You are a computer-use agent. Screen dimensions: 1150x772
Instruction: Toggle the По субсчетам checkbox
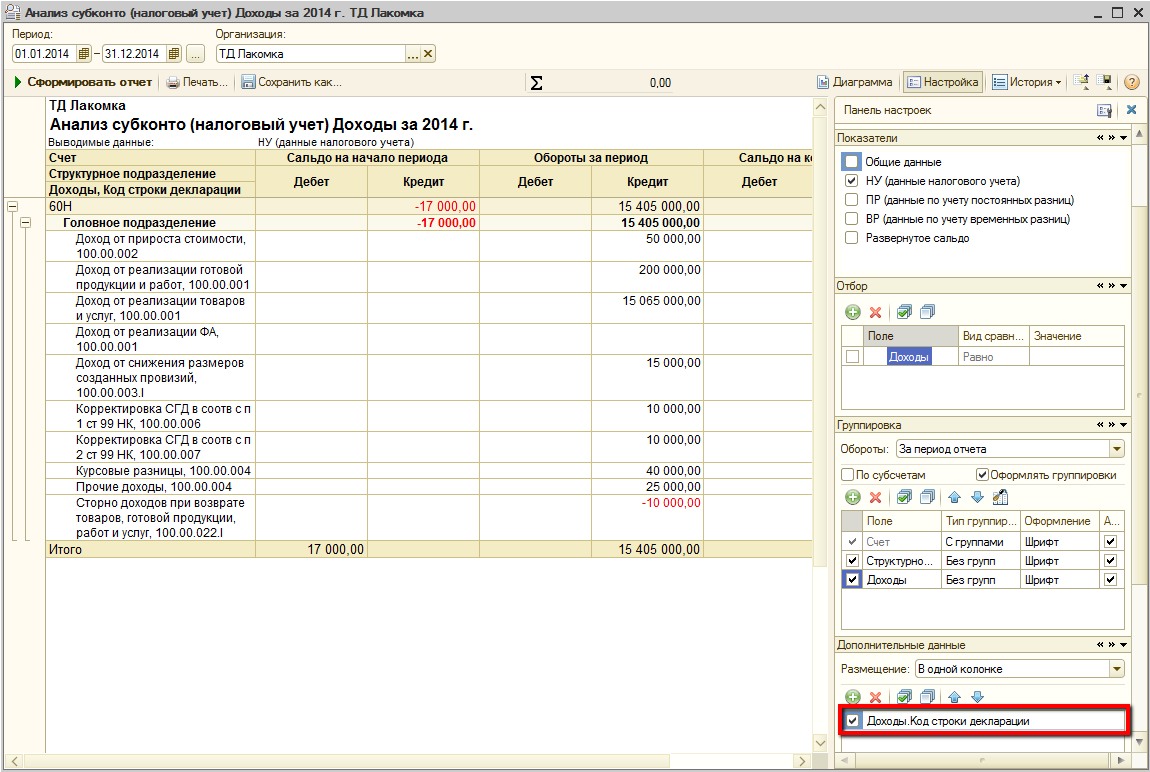click(848, 475)
